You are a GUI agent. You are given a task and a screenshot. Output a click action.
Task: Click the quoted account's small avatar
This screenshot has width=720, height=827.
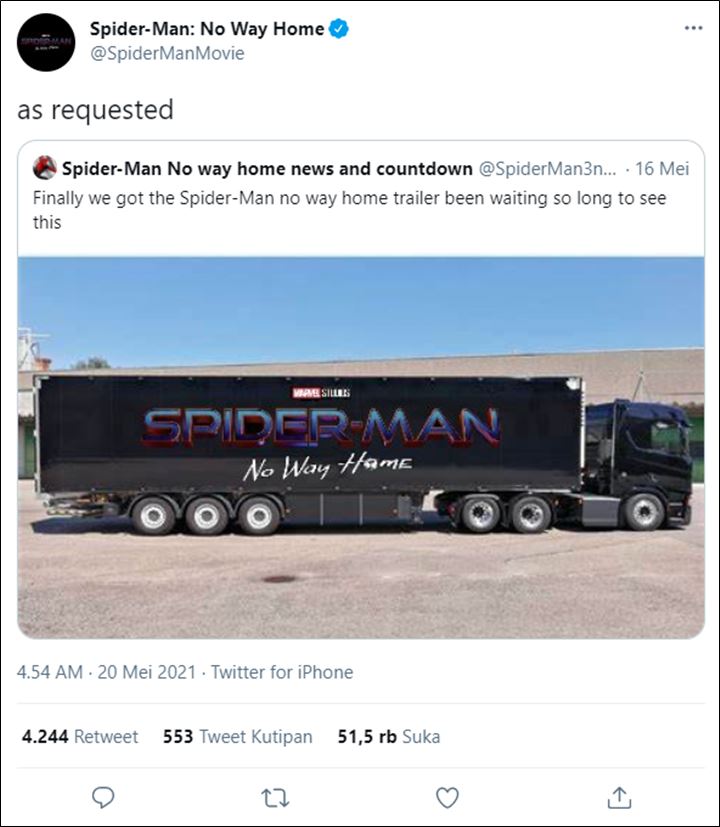pos(45,168)
